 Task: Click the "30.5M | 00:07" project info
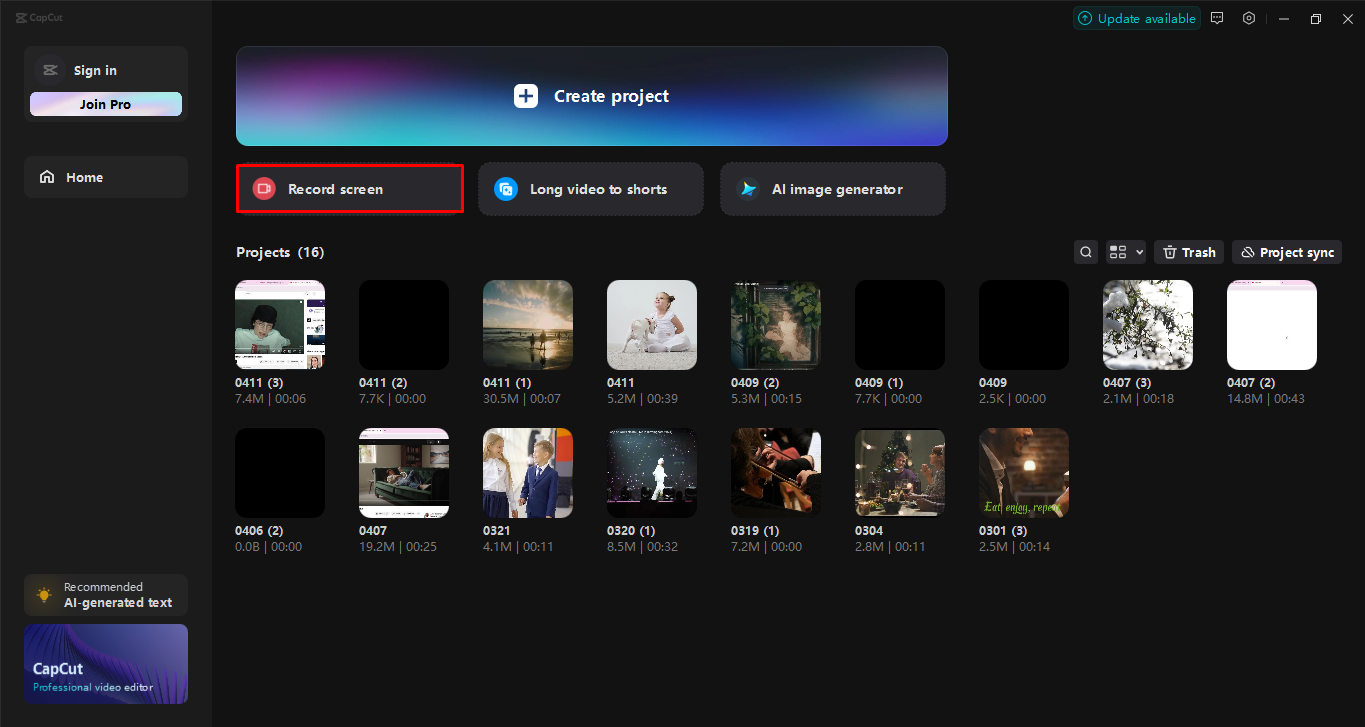pos(522,399)
